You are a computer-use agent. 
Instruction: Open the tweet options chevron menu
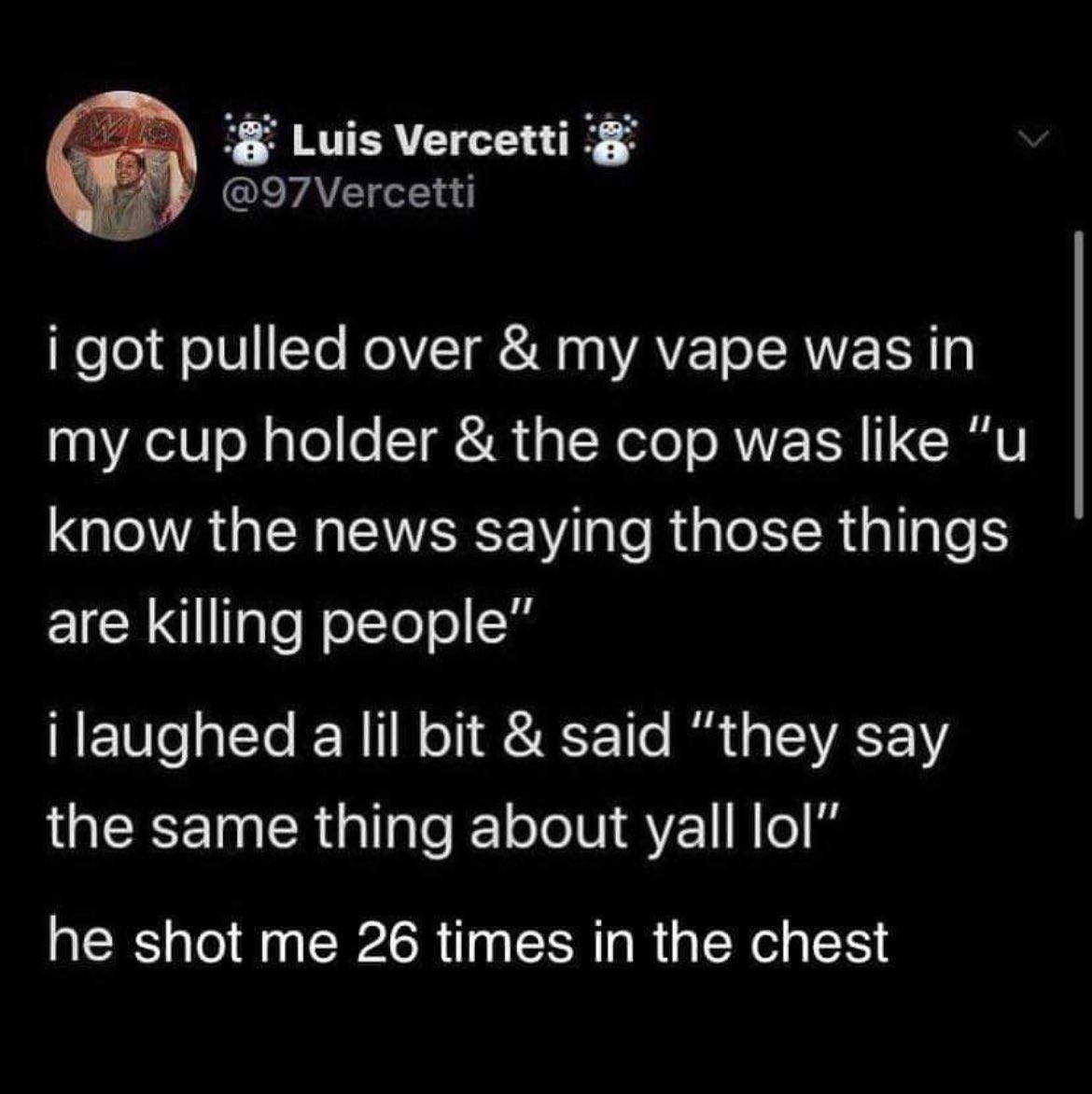(1032, 139)
